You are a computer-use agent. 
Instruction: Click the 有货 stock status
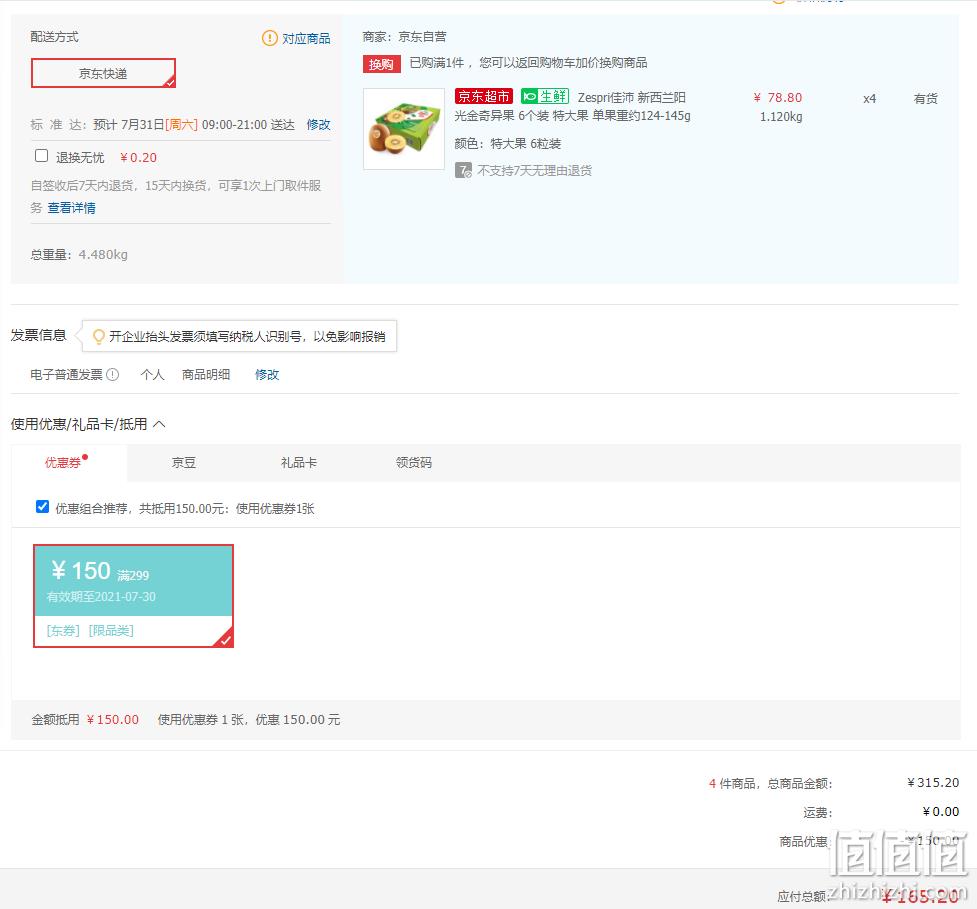925,98
